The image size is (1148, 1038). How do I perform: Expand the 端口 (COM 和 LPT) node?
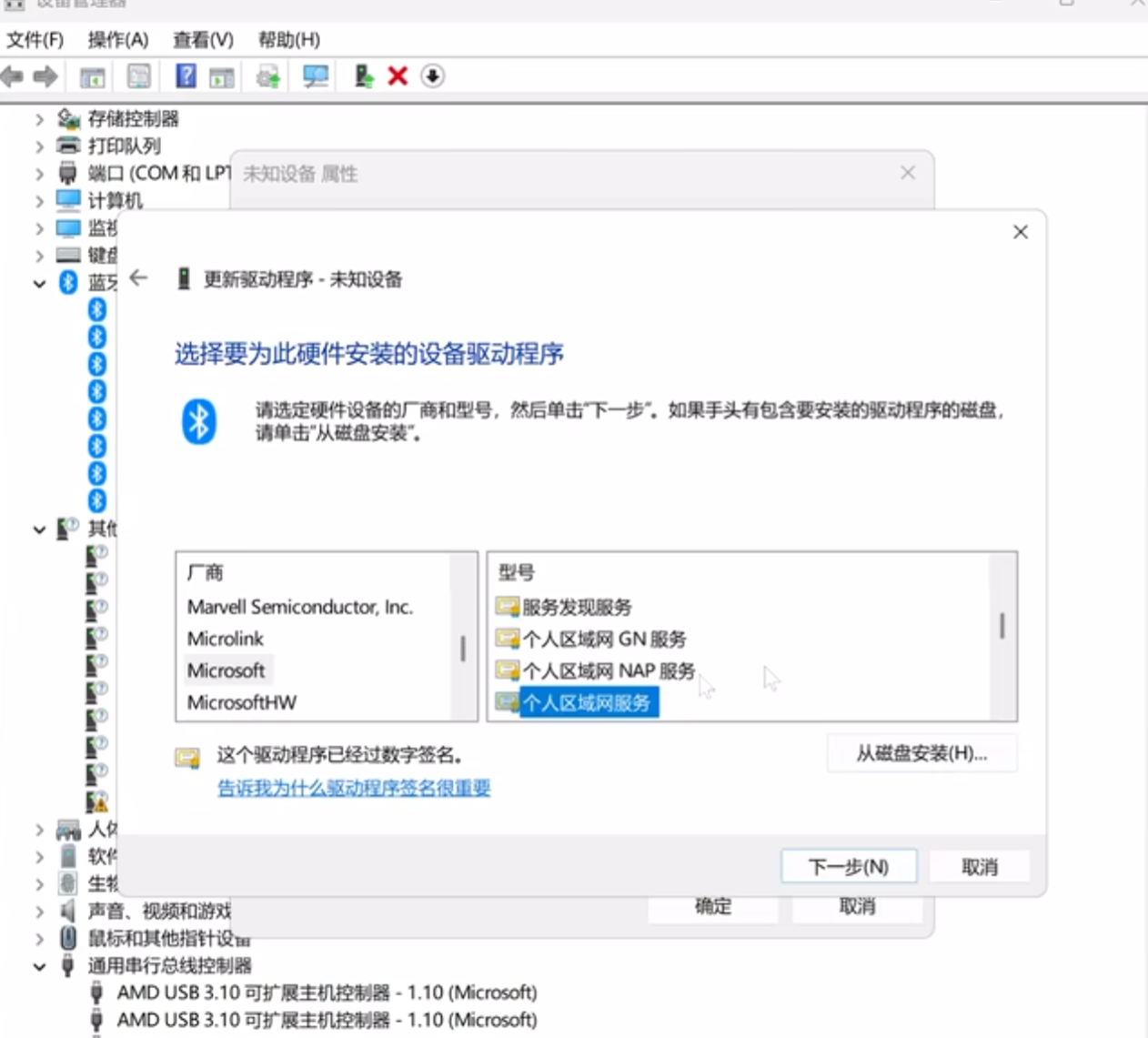(x=39, y=174)
